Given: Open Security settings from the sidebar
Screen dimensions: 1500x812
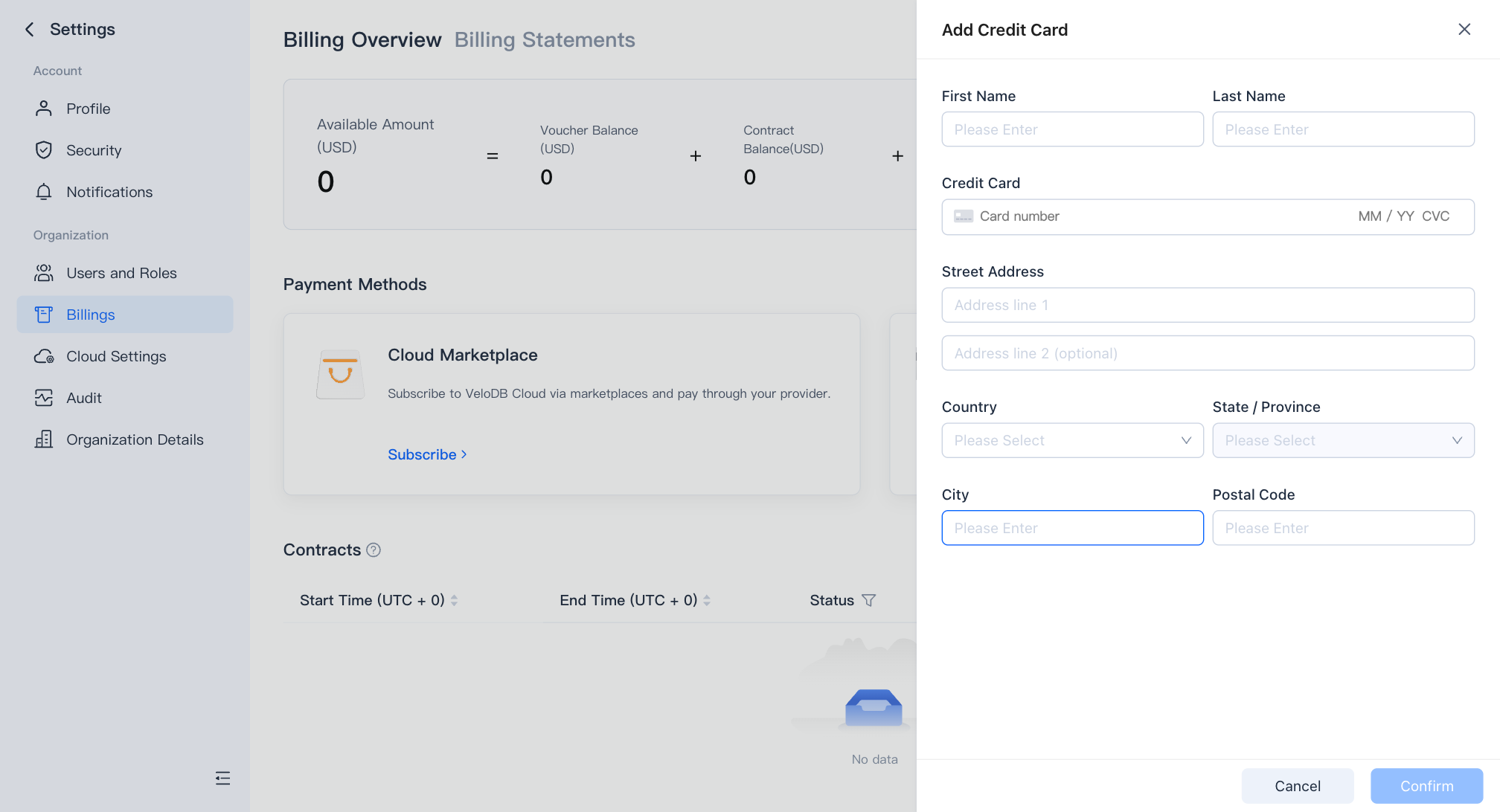Looking at the screenshot, I should click(93, 150).
